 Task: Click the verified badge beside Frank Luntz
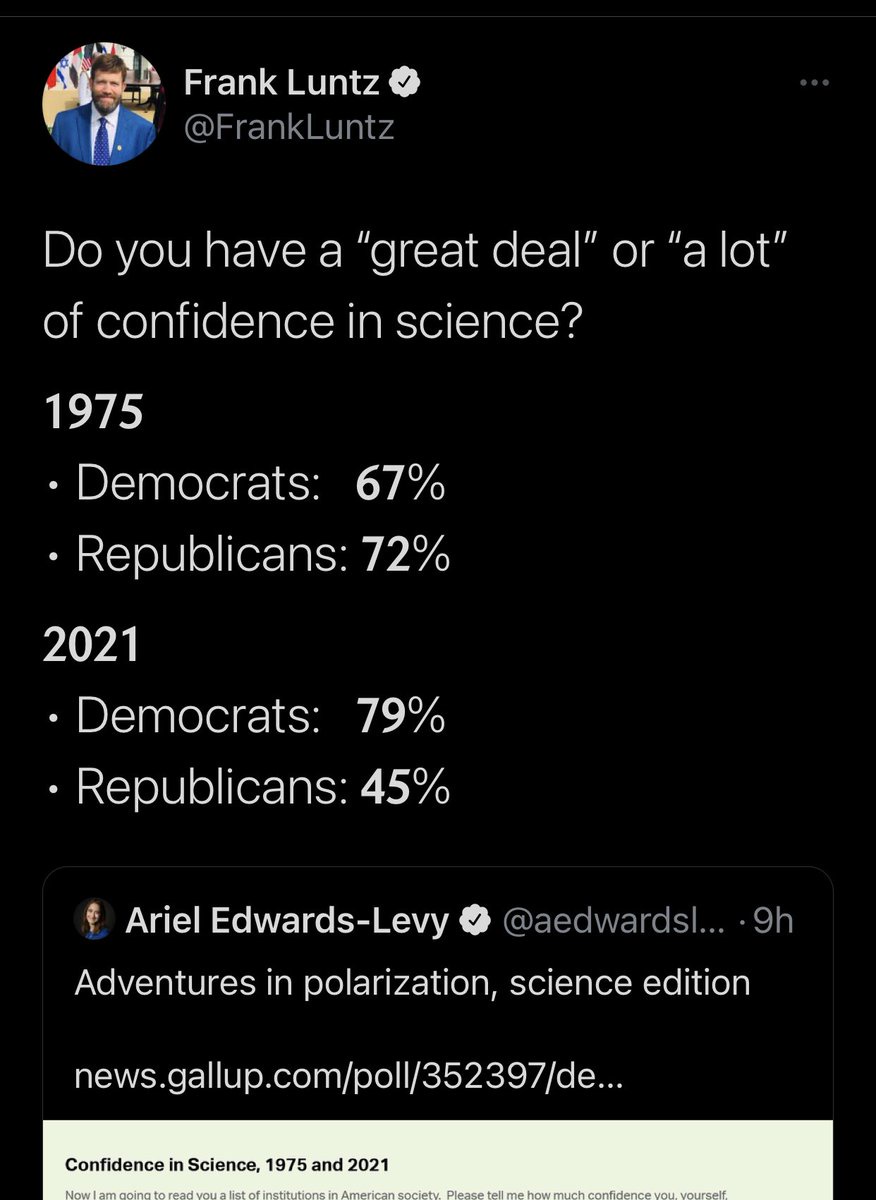click(x=404, y=84)
